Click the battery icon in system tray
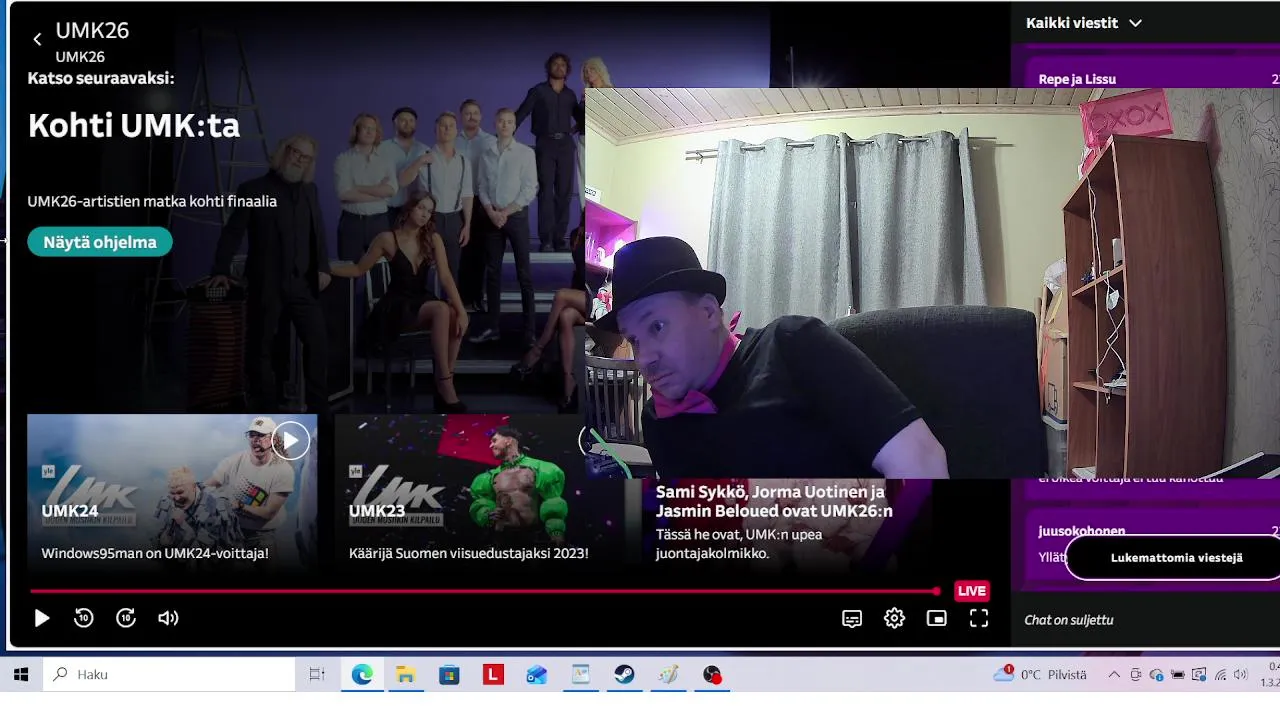Screen dimensions: 1280x720 [1178, 675]
